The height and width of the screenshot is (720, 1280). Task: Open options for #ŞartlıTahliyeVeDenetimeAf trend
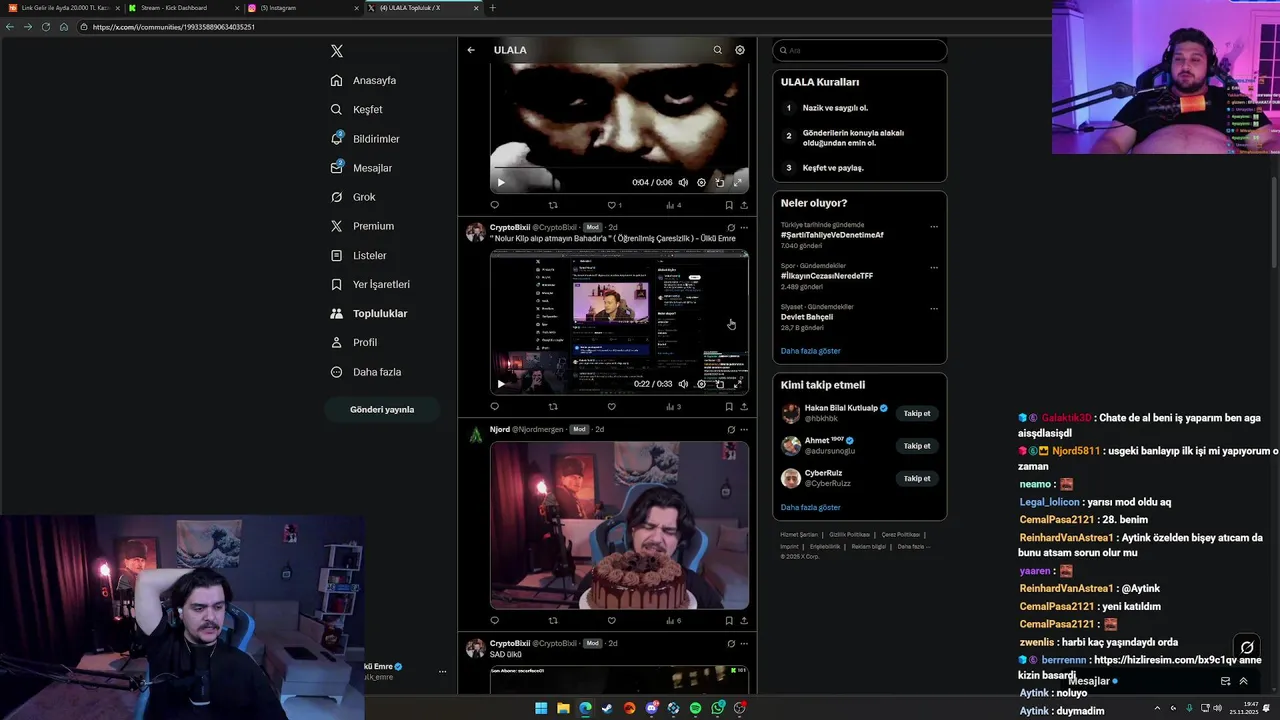[x=934, y=226]
